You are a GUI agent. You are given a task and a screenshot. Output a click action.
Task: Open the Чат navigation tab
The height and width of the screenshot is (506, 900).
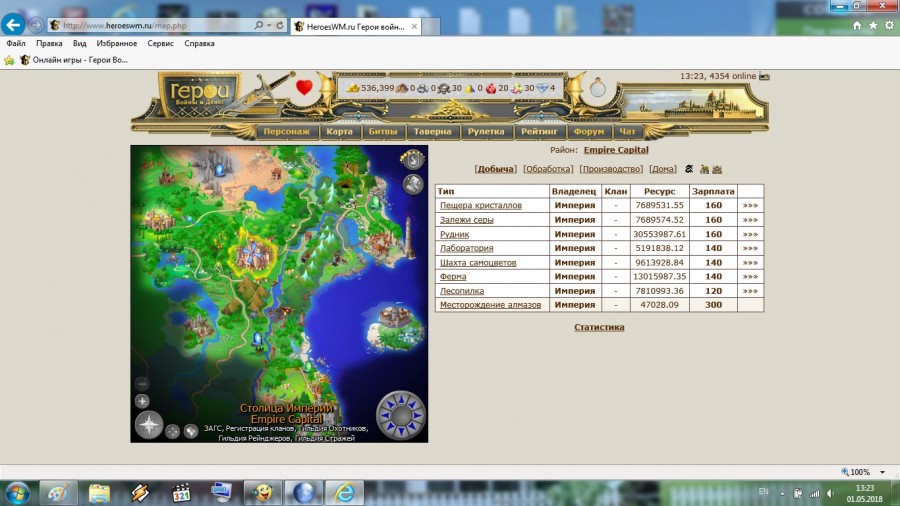pyautogui.click(x=627, y=131)
